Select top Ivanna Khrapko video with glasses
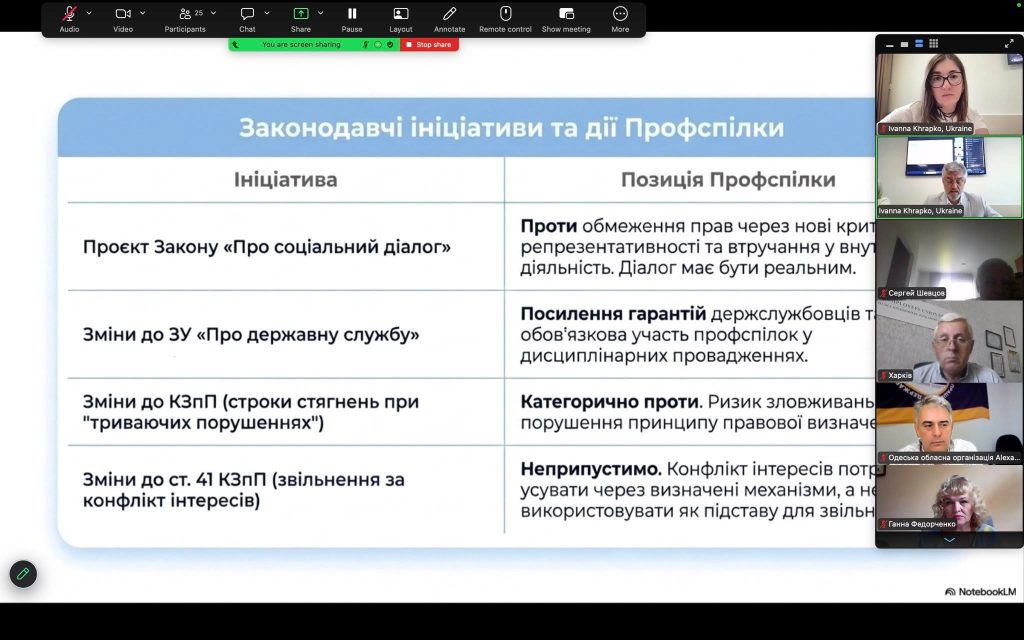1024x640 pixels. coord(950,94)
